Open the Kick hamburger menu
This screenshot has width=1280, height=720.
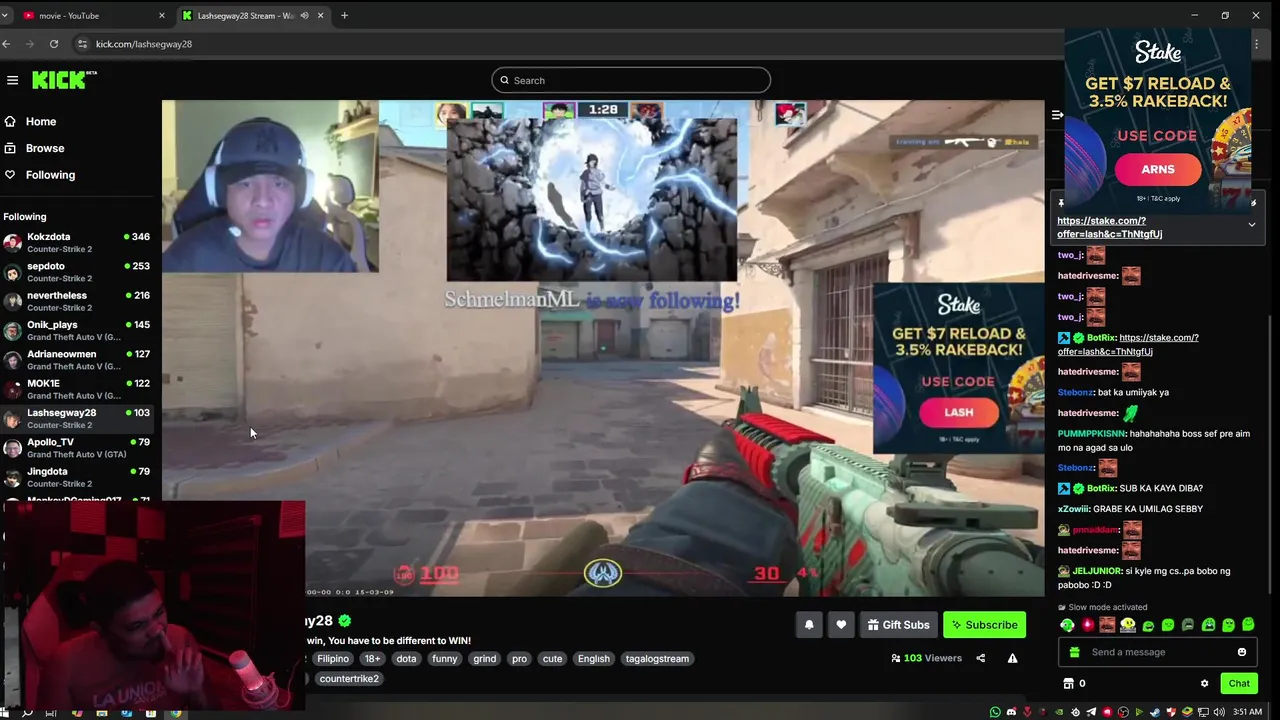pos(12,80)
